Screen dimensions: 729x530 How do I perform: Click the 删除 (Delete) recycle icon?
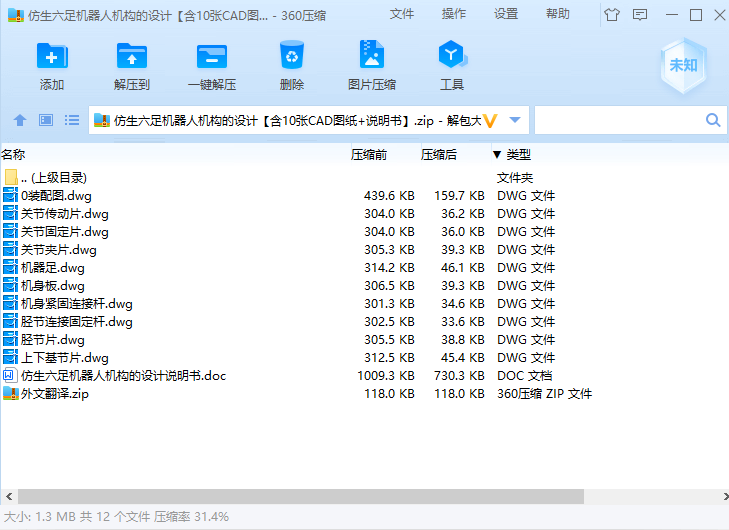click(x=292, y=55)
